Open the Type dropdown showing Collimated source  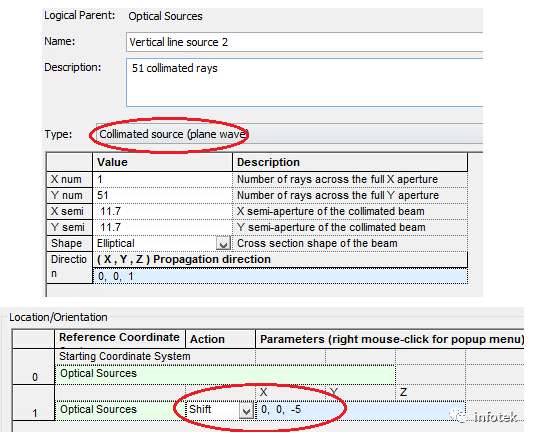(289, 134)
